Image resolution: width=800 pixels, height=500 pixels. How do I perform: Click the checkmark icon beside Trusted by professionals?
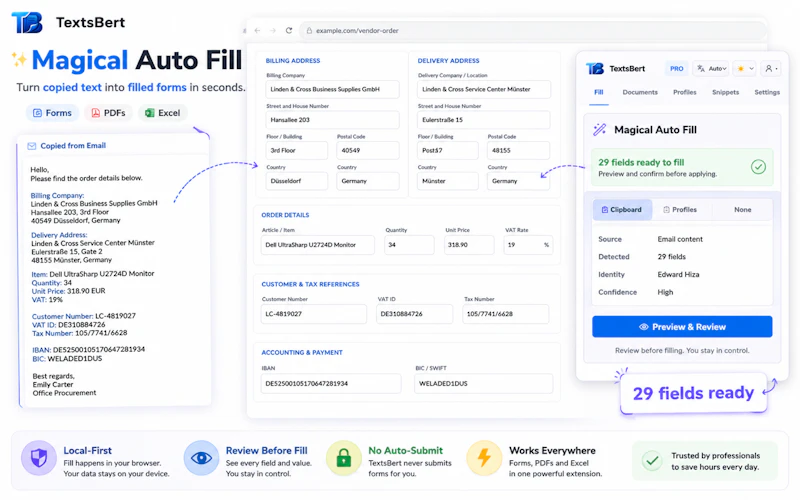click(x=652, y=461)
